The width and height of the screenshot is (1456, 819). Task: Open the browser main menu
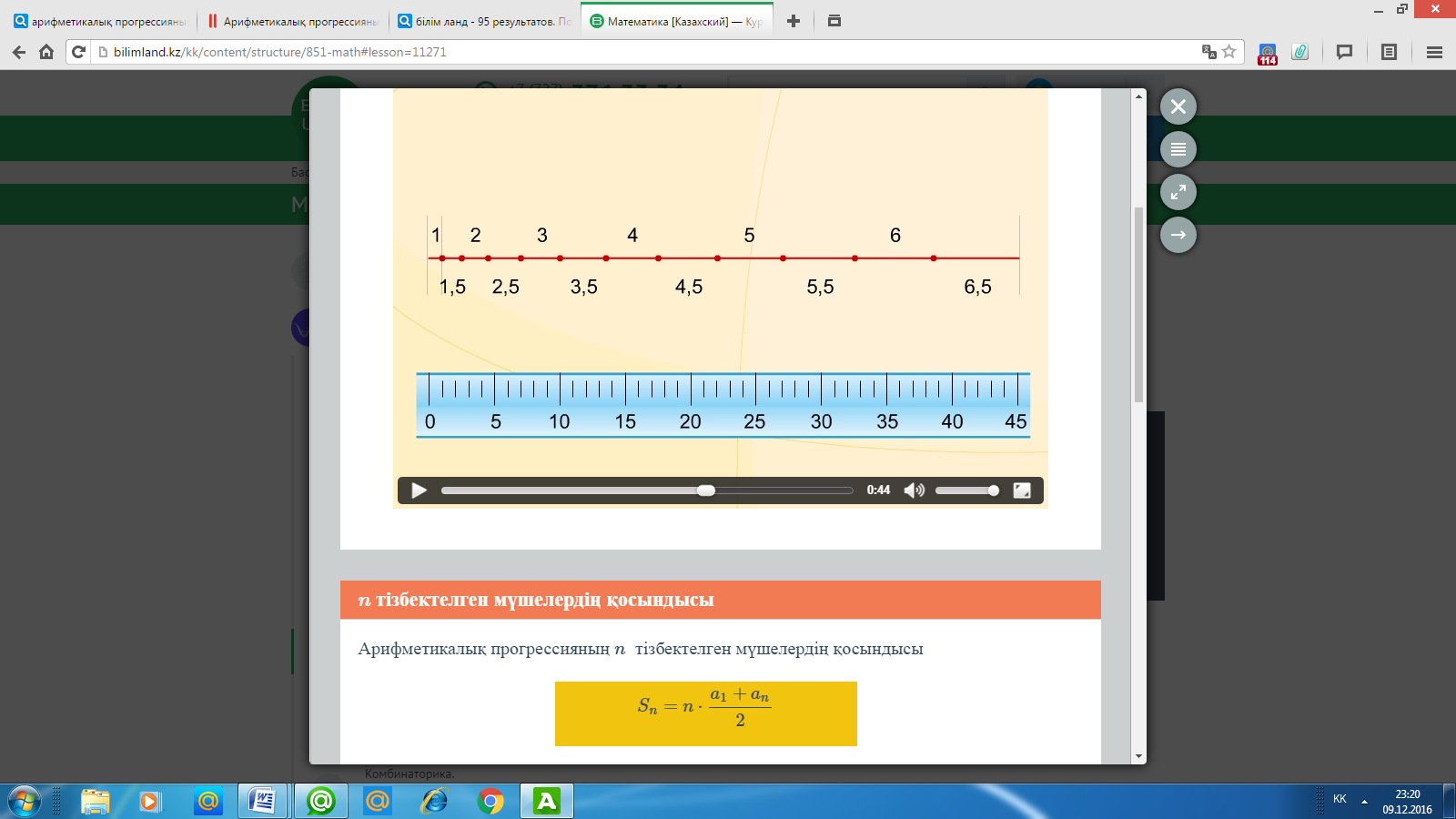point(1434,52)
